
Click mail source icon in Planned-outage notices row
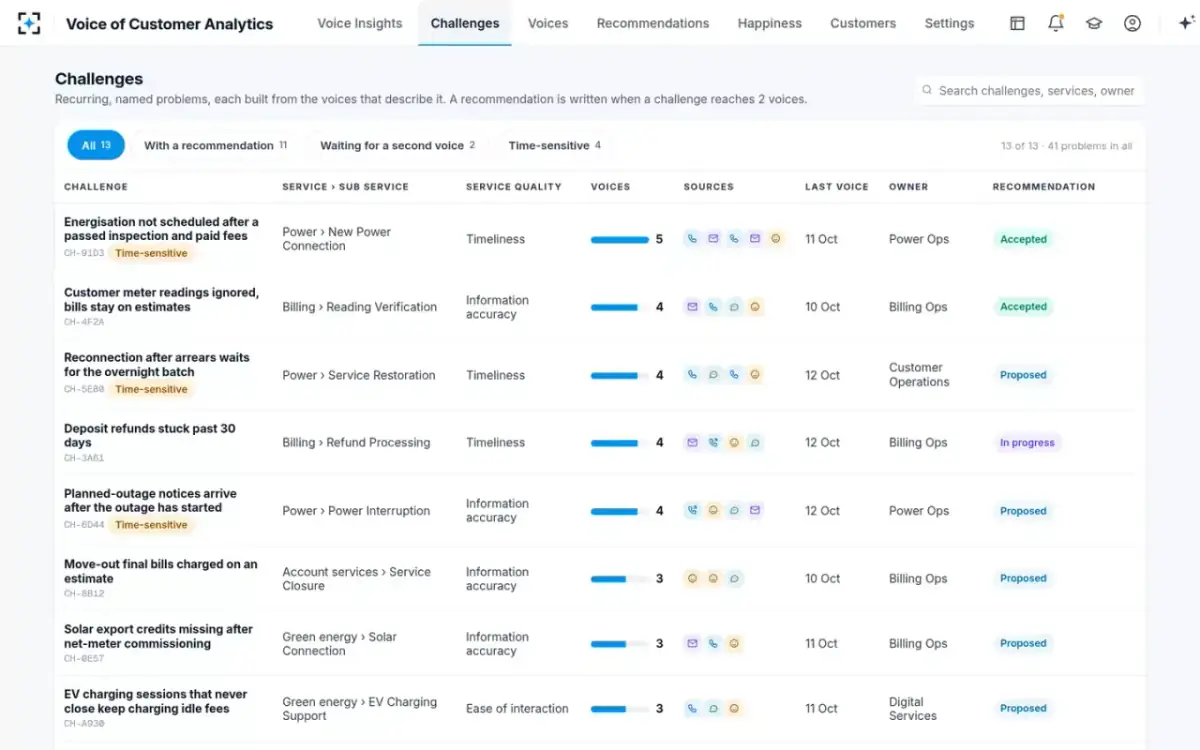tap(755, 510)
